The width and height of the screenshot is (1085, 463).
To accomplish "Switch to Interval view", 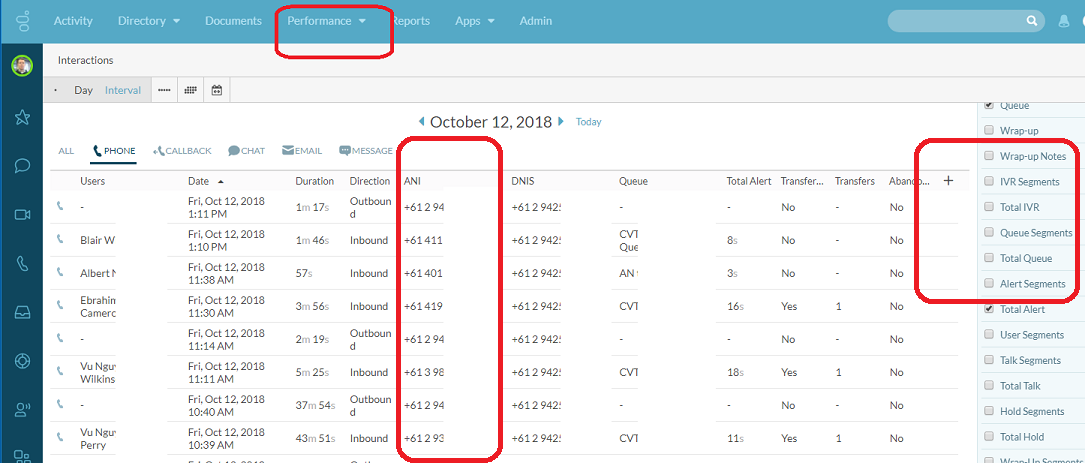I will tap(123, 90).
